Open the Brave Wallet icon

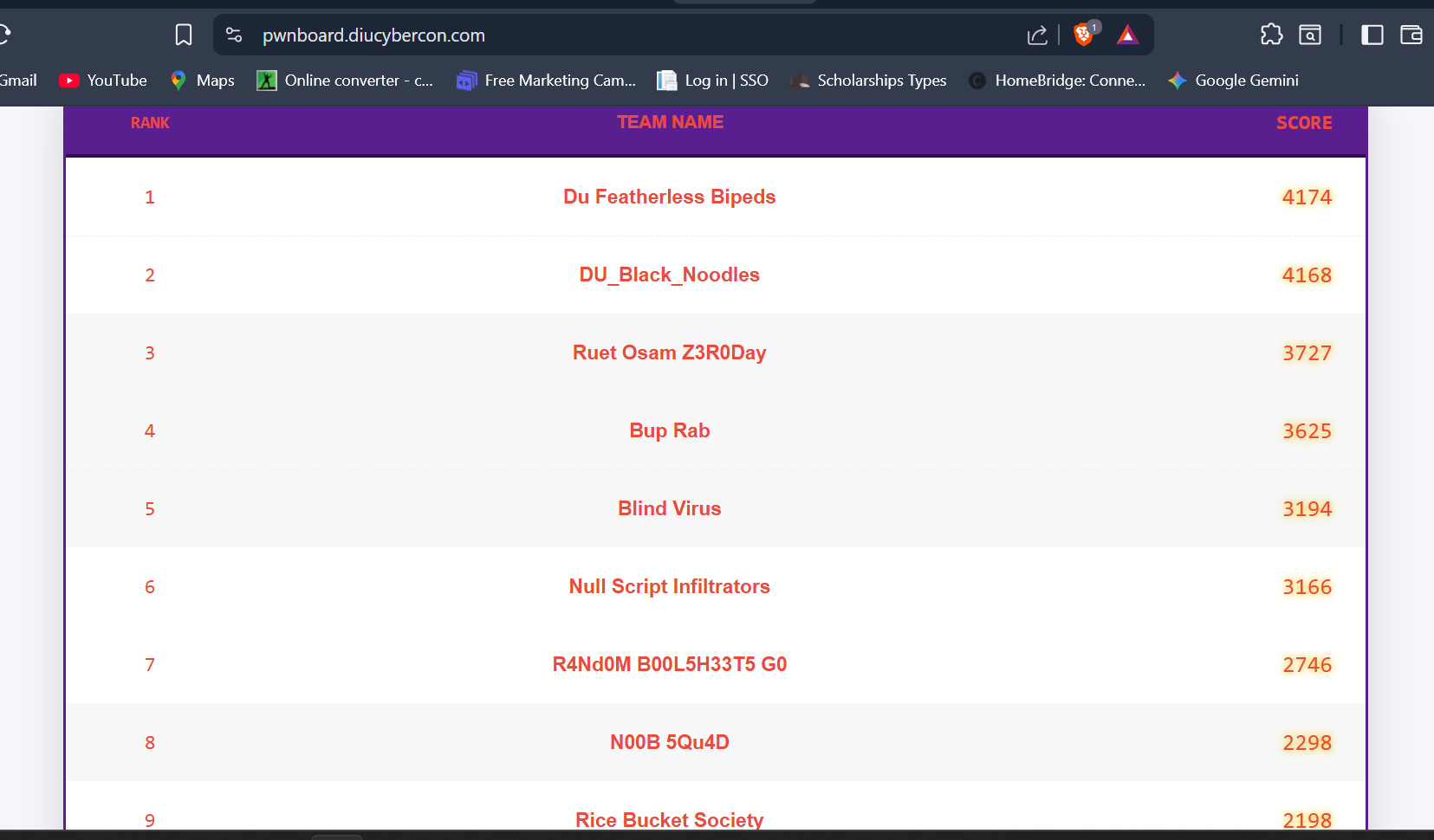(x=1411, y=35)
